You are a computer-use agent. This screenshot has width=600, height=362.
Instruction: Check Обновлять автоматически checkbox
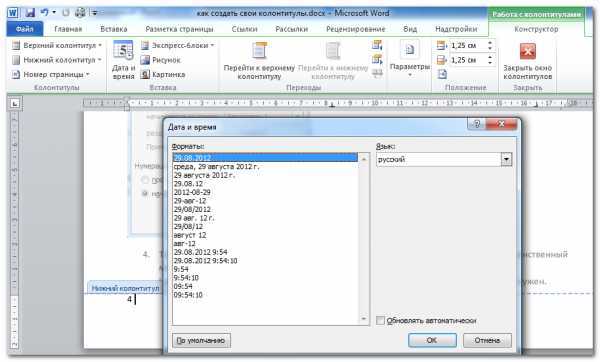(x=380, y=321)
